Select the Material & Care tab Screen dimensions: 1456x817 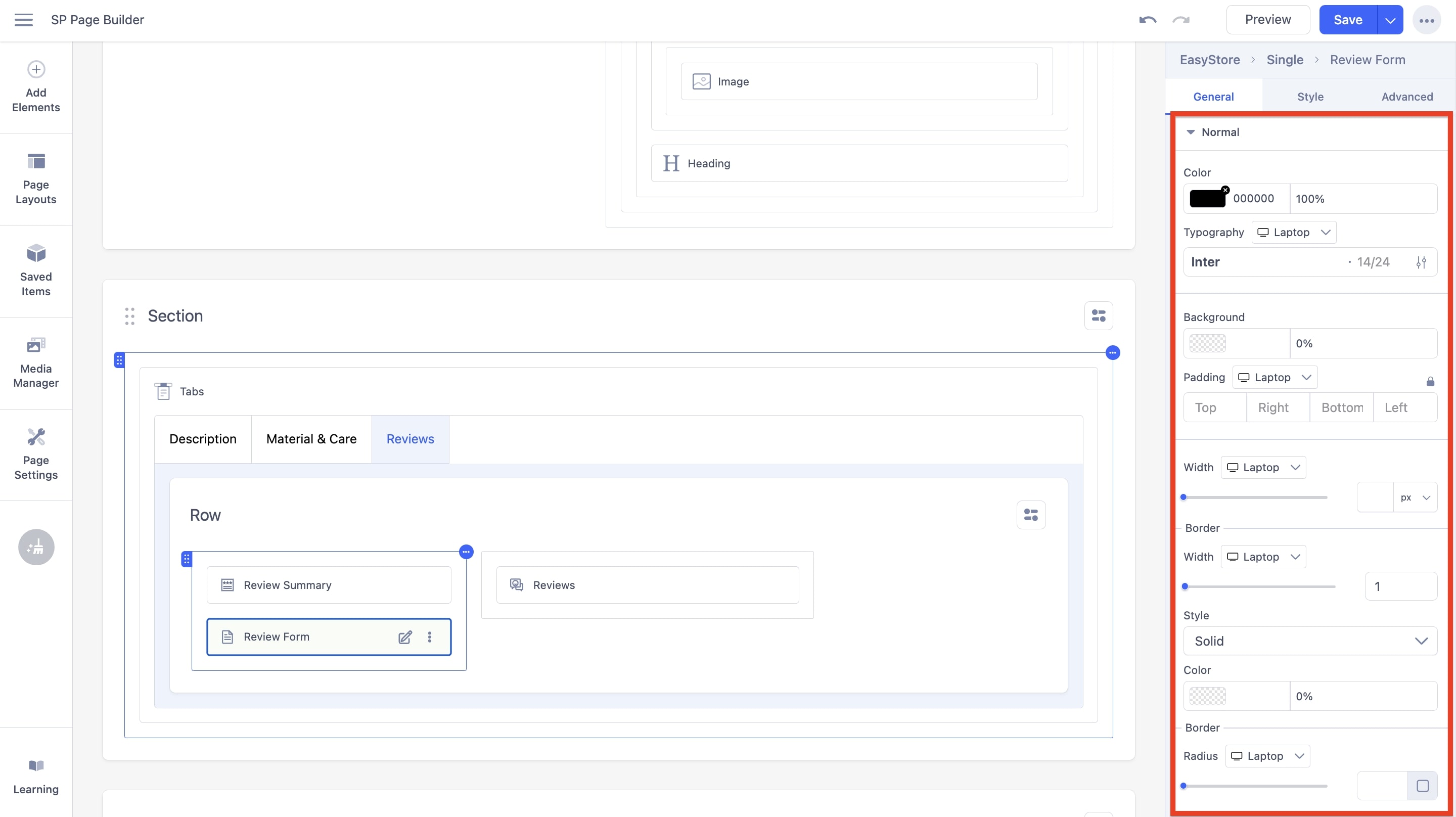click(311, 439)
